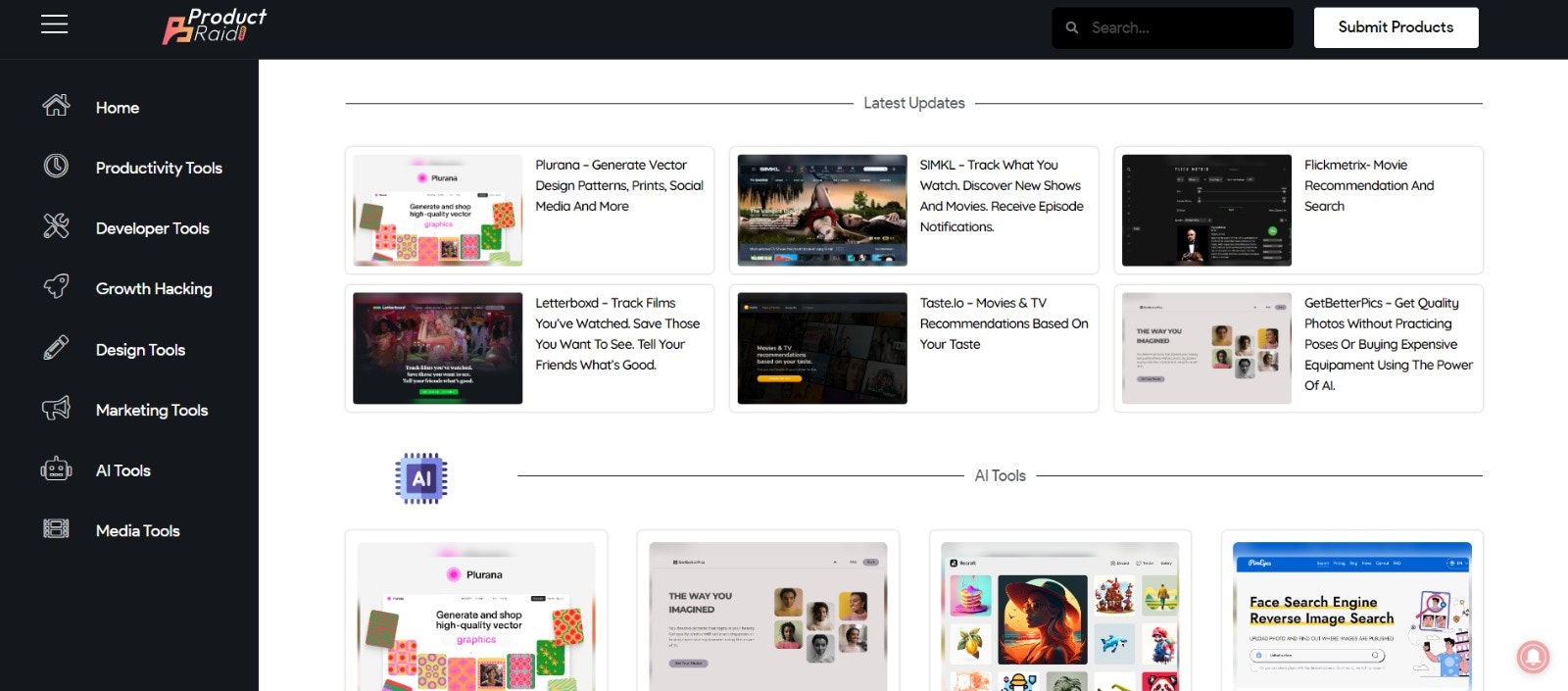Viewport: 1568px width, 691px height.
Task: Focus the Search input field
Action: tap(1172, 28)
